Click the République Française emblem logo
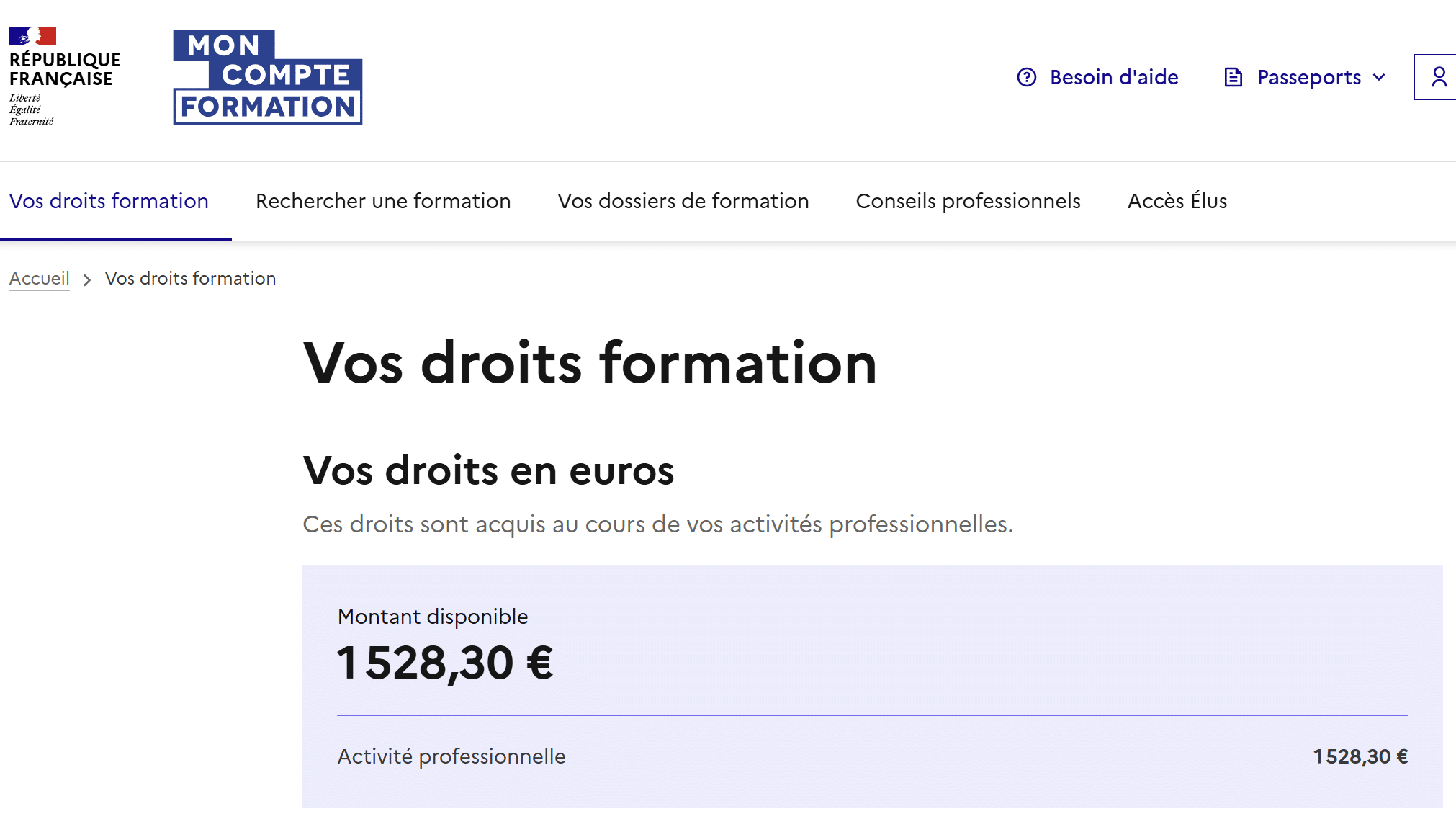The image size is (1456, 814). (63, 76)
